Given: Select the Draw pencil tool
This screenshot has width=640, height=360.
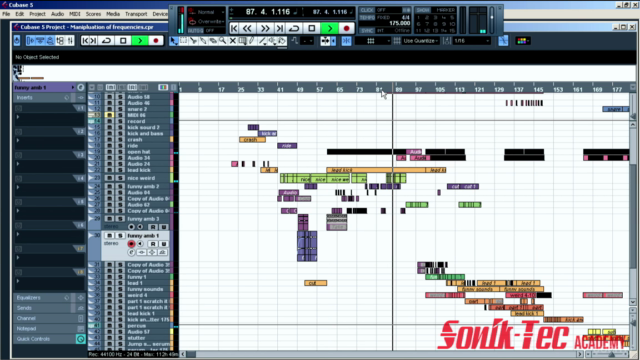Looking at the screenshot, I should pos(252,41).
